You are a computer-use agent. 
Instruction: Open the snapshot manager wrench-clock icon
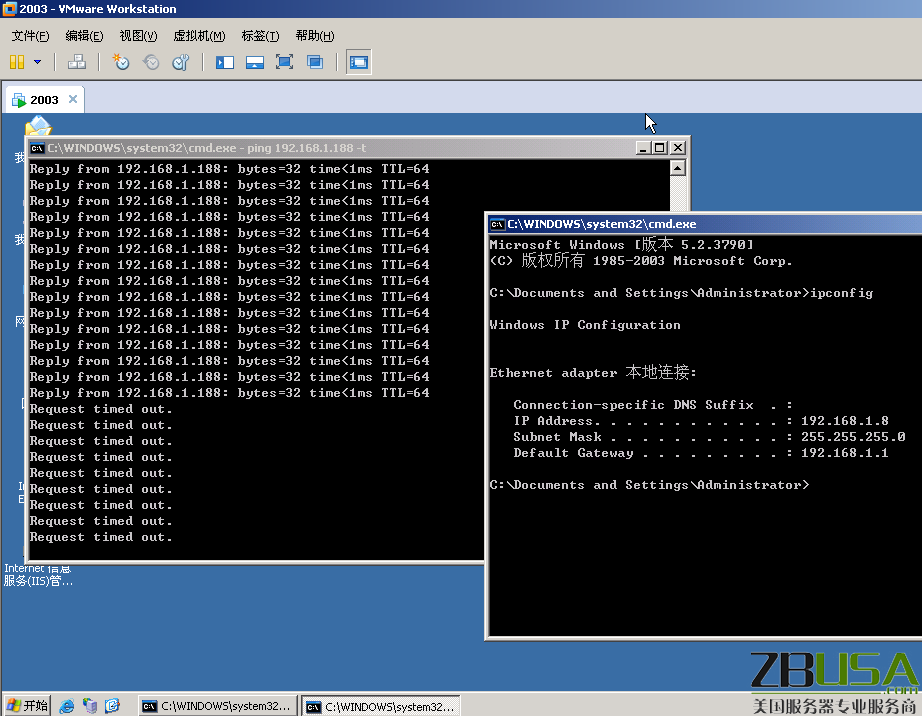click(x=181, y=62)
